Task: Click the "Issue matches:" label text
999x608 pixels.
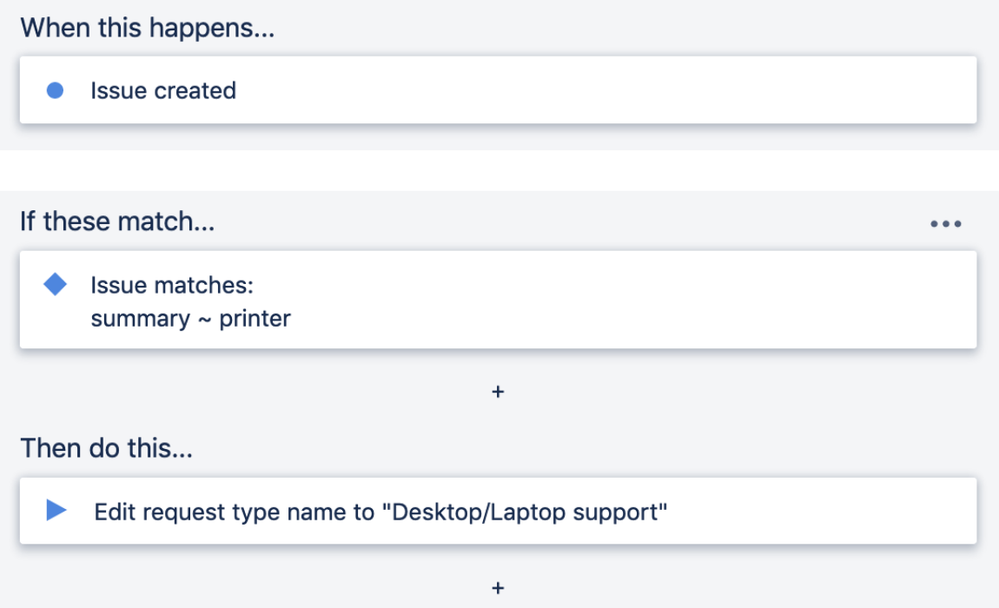Action: (x=172, y=286)
